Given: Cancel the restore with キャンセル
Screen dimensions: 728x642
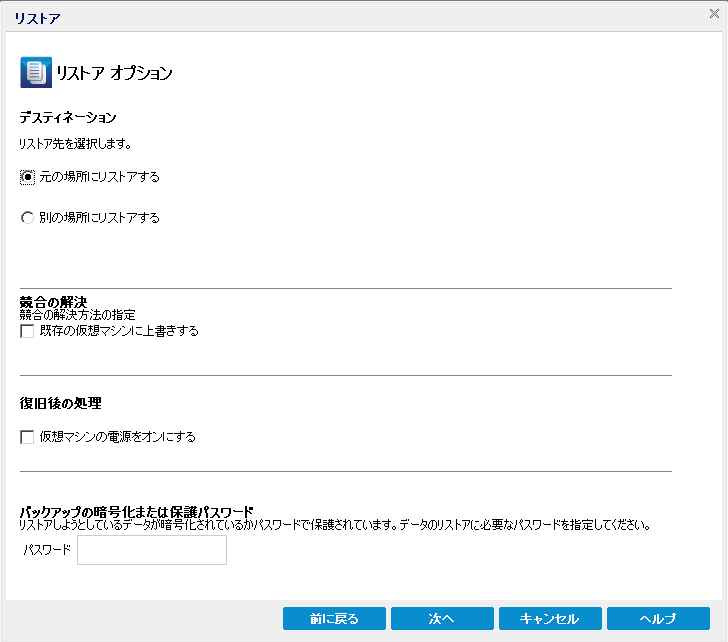Looking at the screenshot, I should pyautogui.click(x=550, y=618).
